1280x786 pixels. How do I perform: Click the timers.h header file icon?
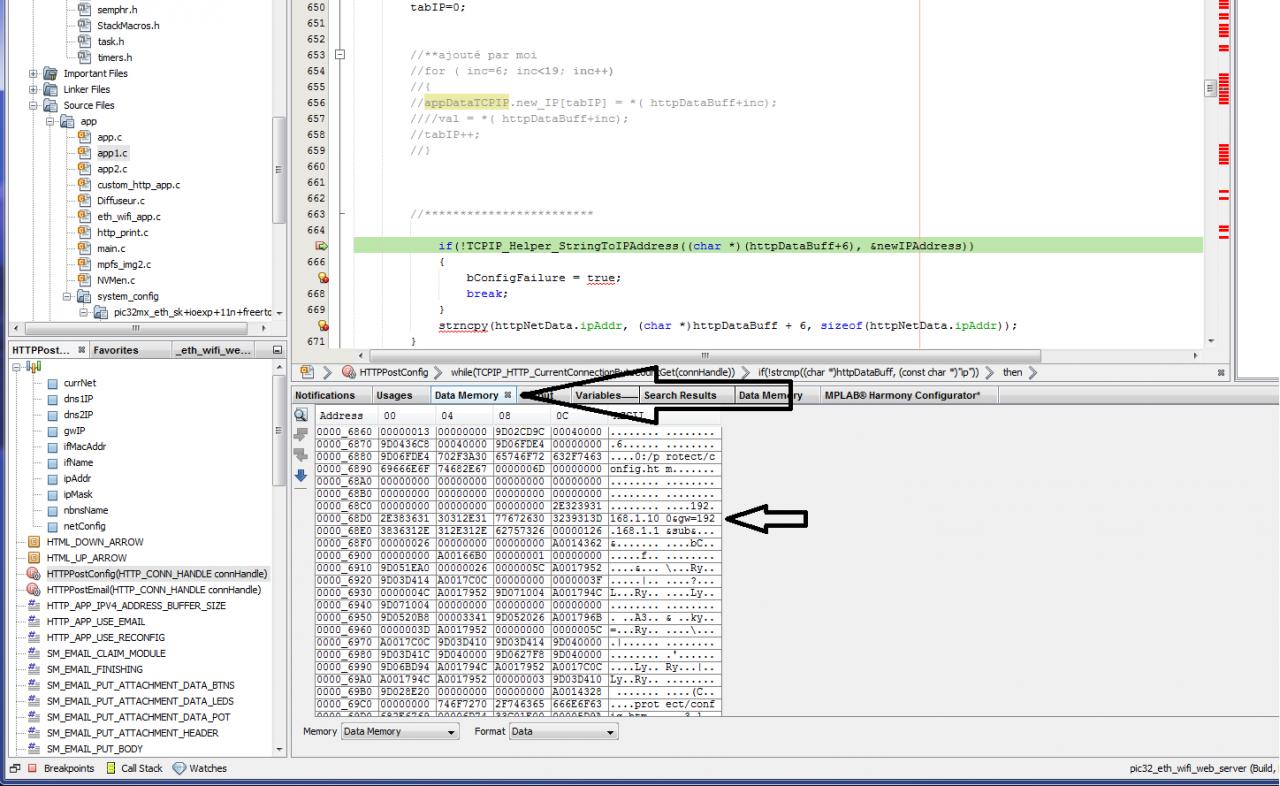84,57
